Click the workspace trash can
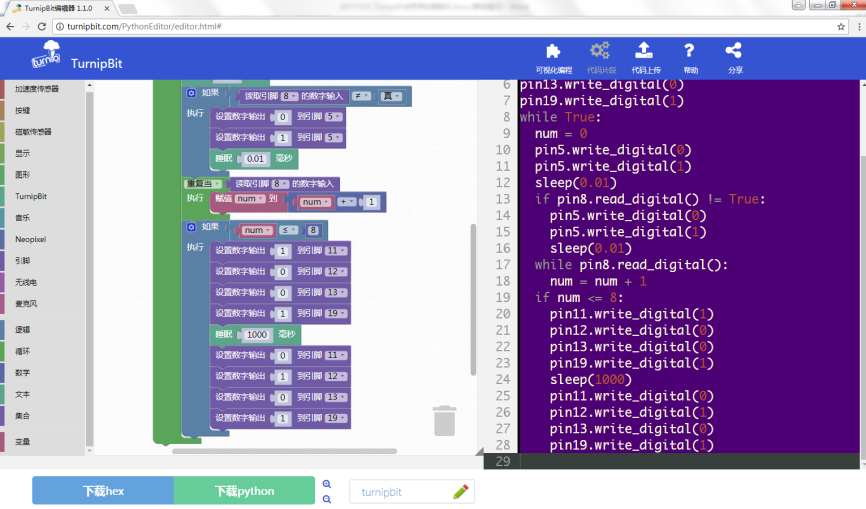 tap(444, 421)
